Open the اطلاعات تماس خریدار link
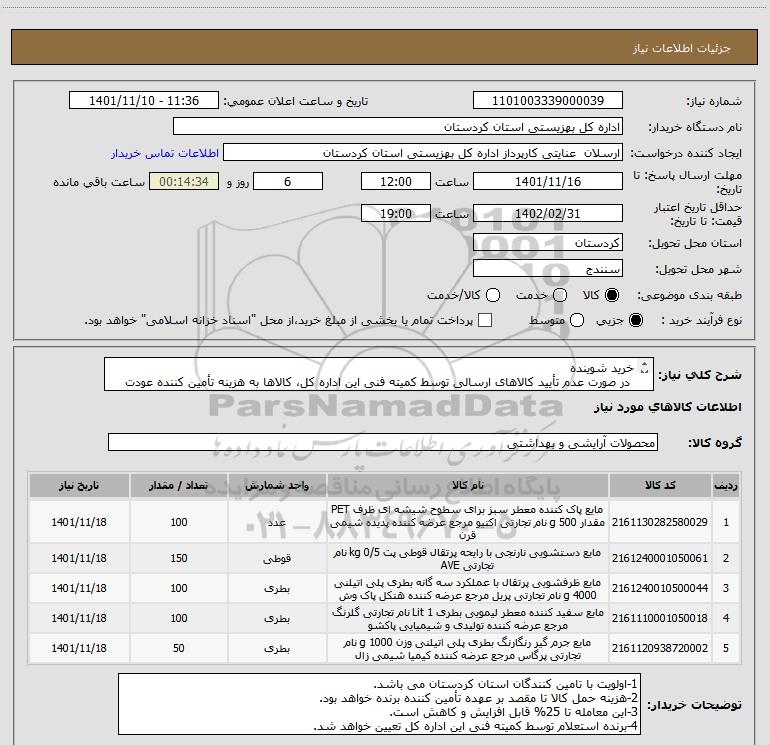 click(165, 153)
